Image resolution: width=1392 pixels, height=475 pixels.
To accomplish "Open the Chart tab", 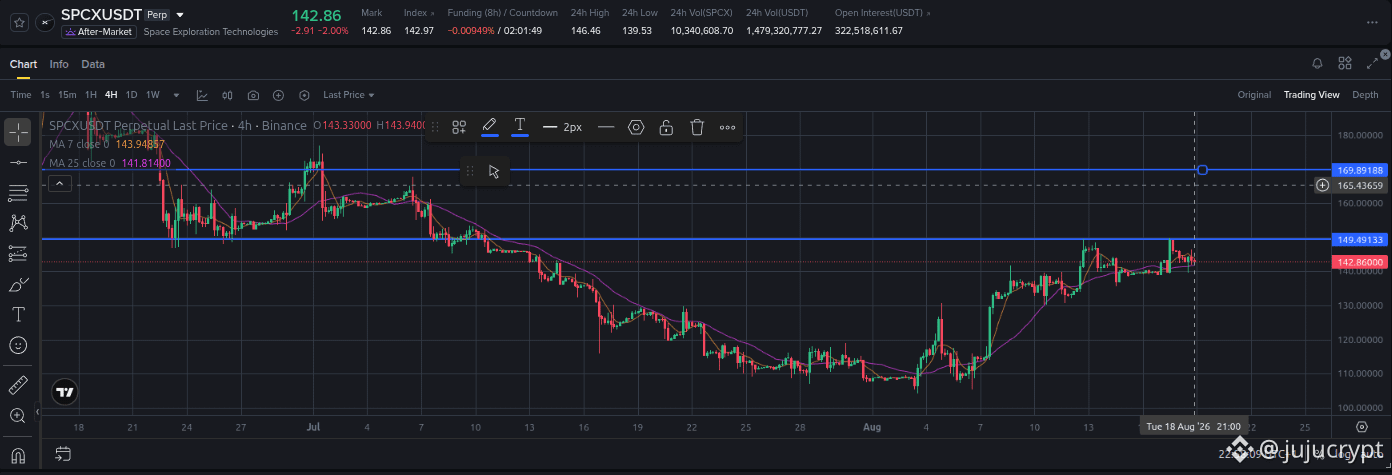I will [23, 64].
